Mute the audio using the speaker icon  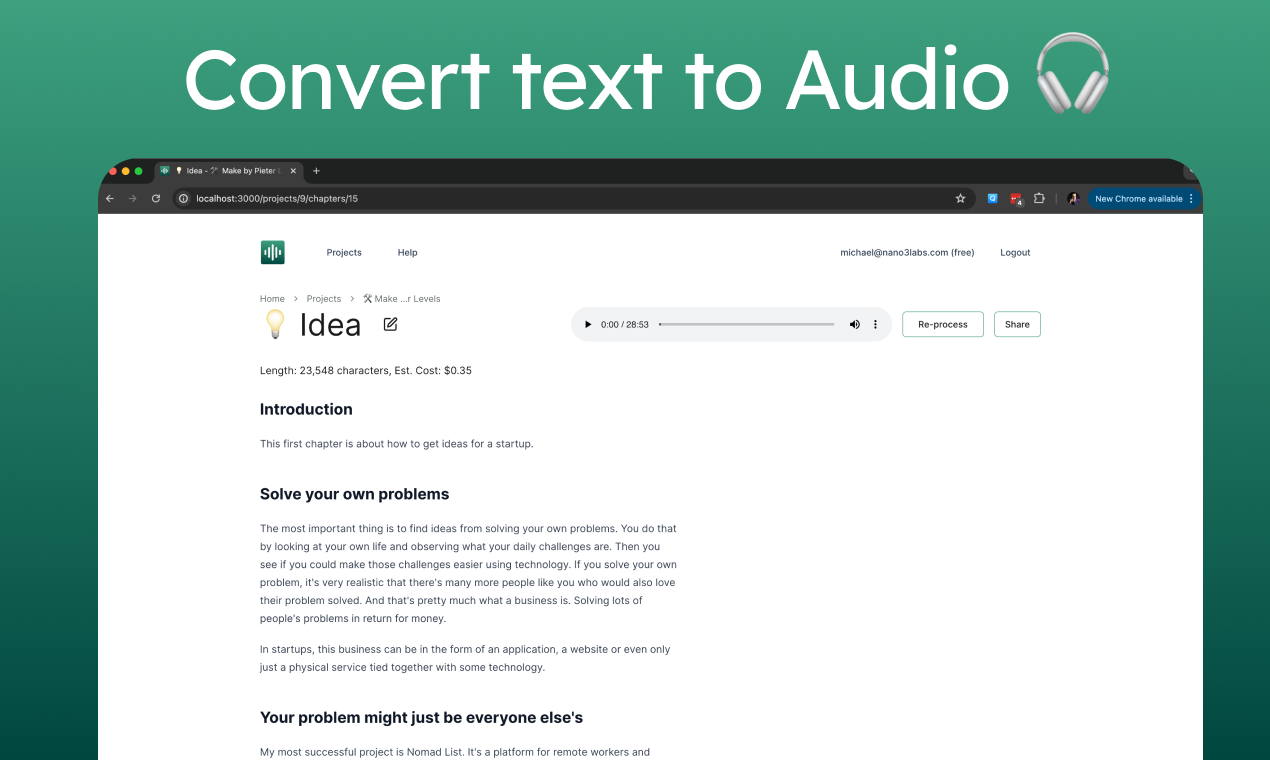coord(855,324)
